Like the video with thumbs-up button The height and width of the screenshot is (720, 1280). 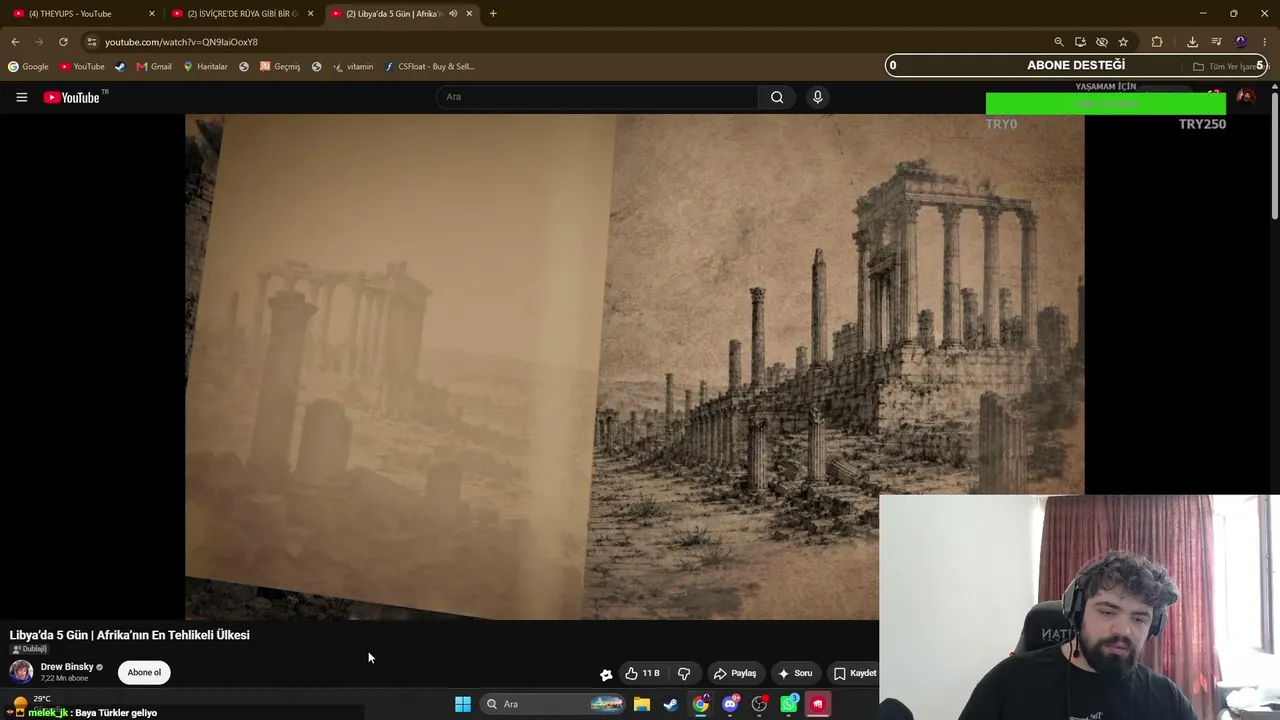[x=642, y=673]
